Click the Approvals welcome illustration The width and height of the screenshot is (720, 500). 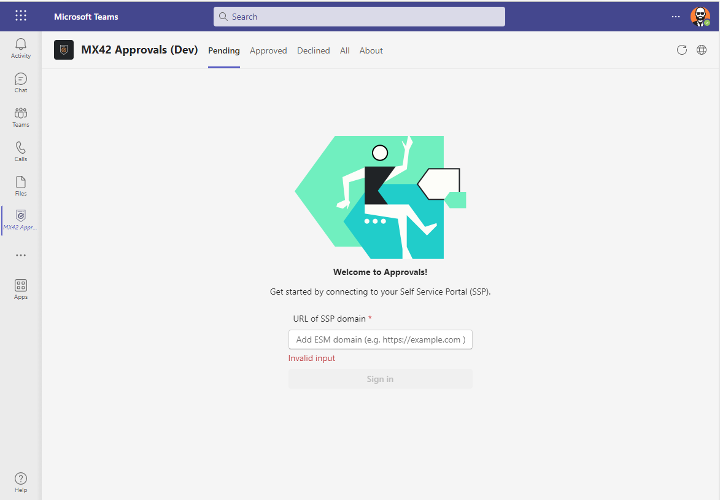pyautogui.click(x=380, y=197)
